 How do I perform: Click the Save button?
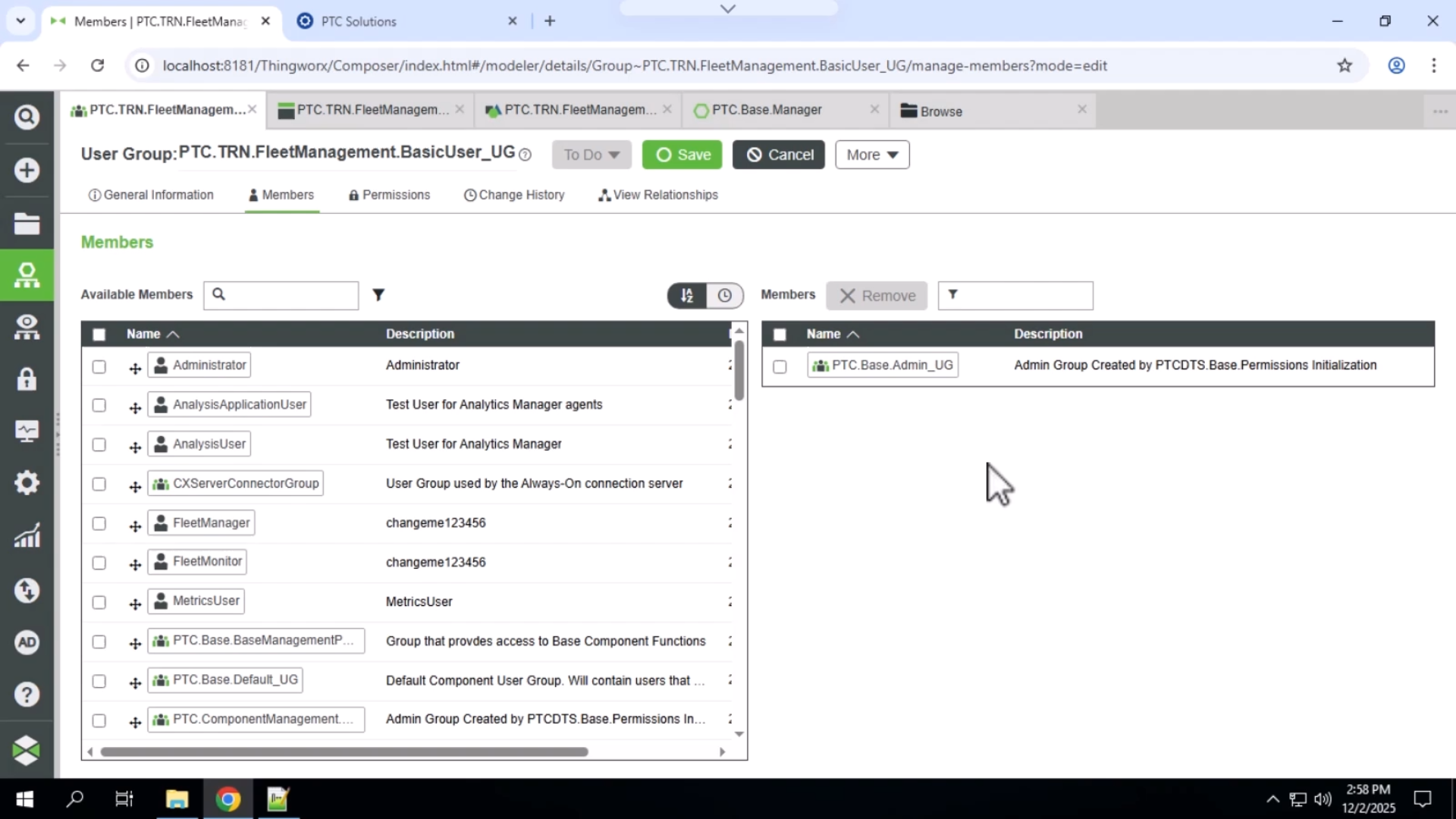tap(682, 155)
